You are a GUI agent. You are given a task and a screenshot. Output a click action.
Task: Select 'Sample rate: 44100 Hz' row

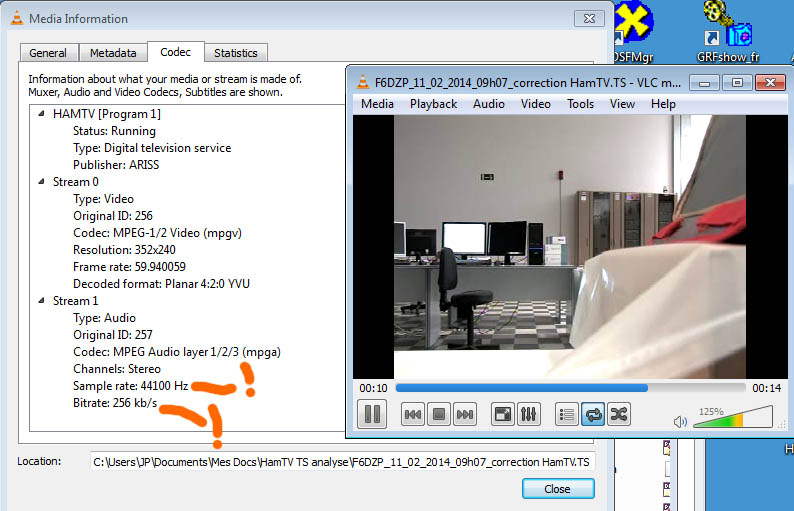(x=131, y=386)
